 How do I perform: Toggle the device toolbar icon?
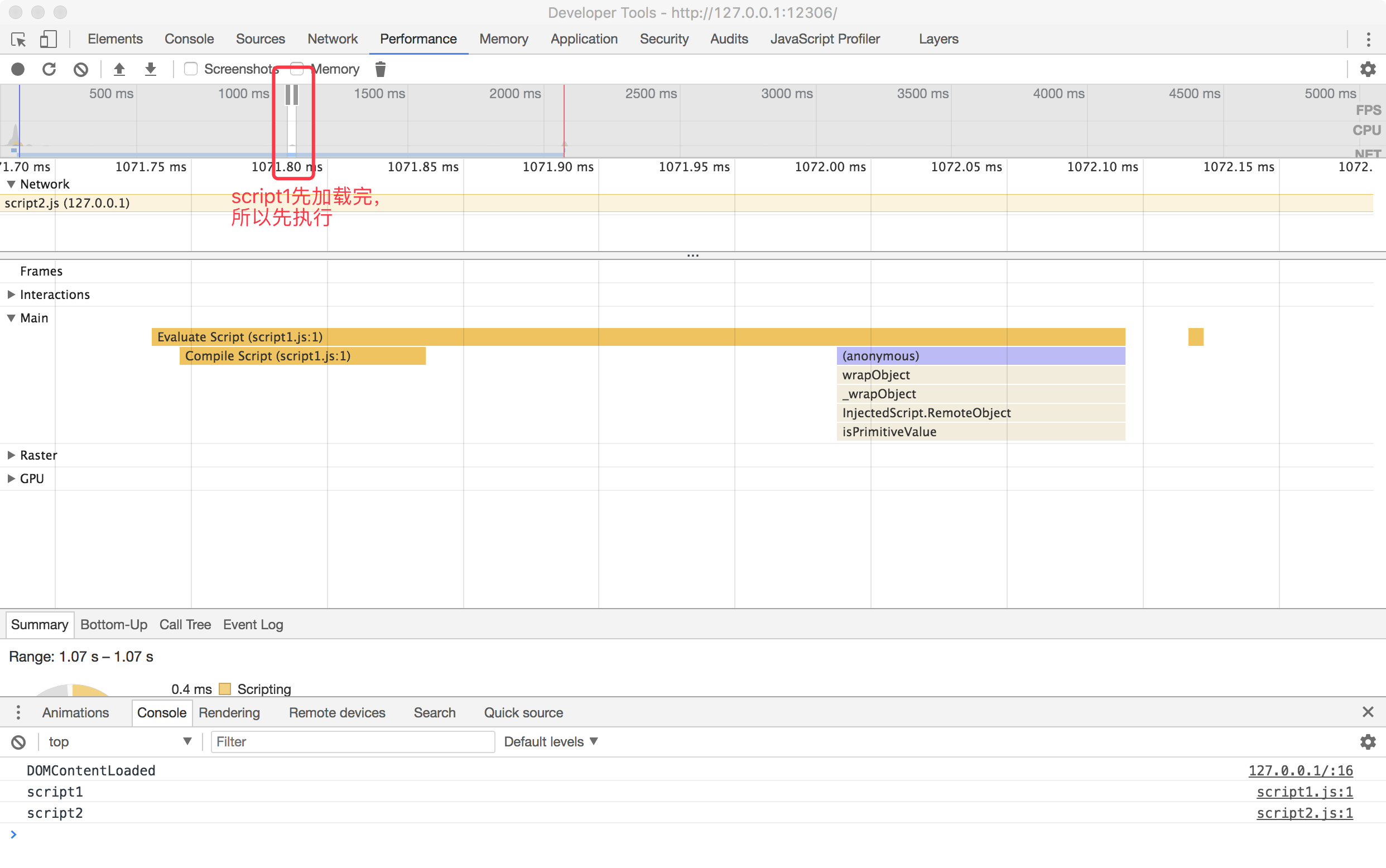click(x=48, y=39)
